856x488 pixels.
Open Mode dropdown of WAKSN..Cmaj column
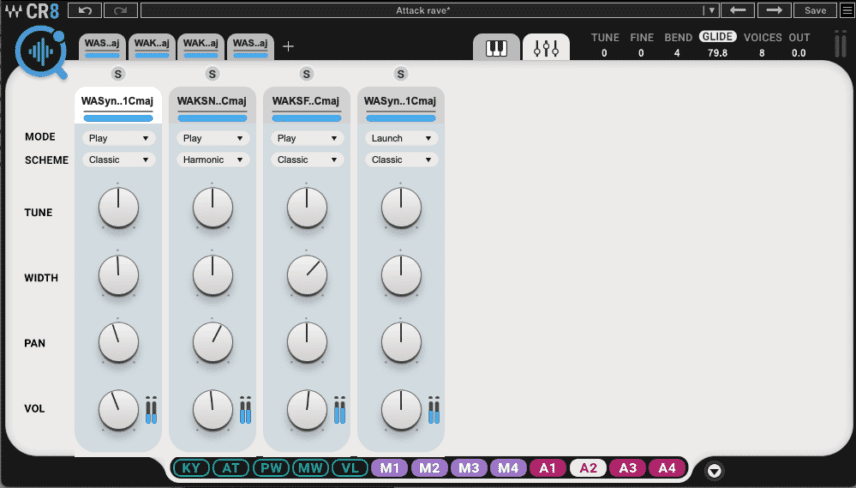point(213,138)
